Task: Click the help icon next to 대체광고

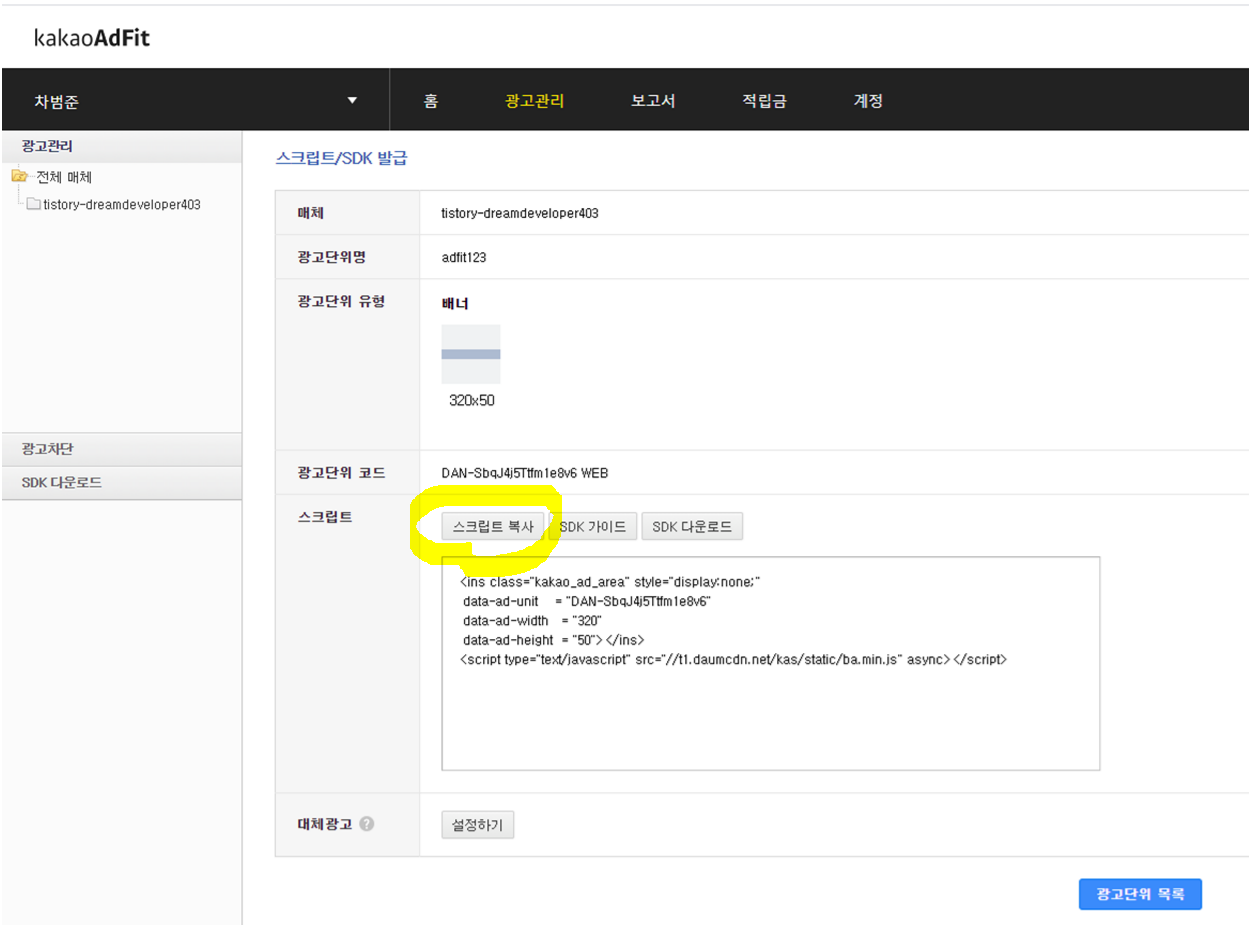Action: point(367,825)
